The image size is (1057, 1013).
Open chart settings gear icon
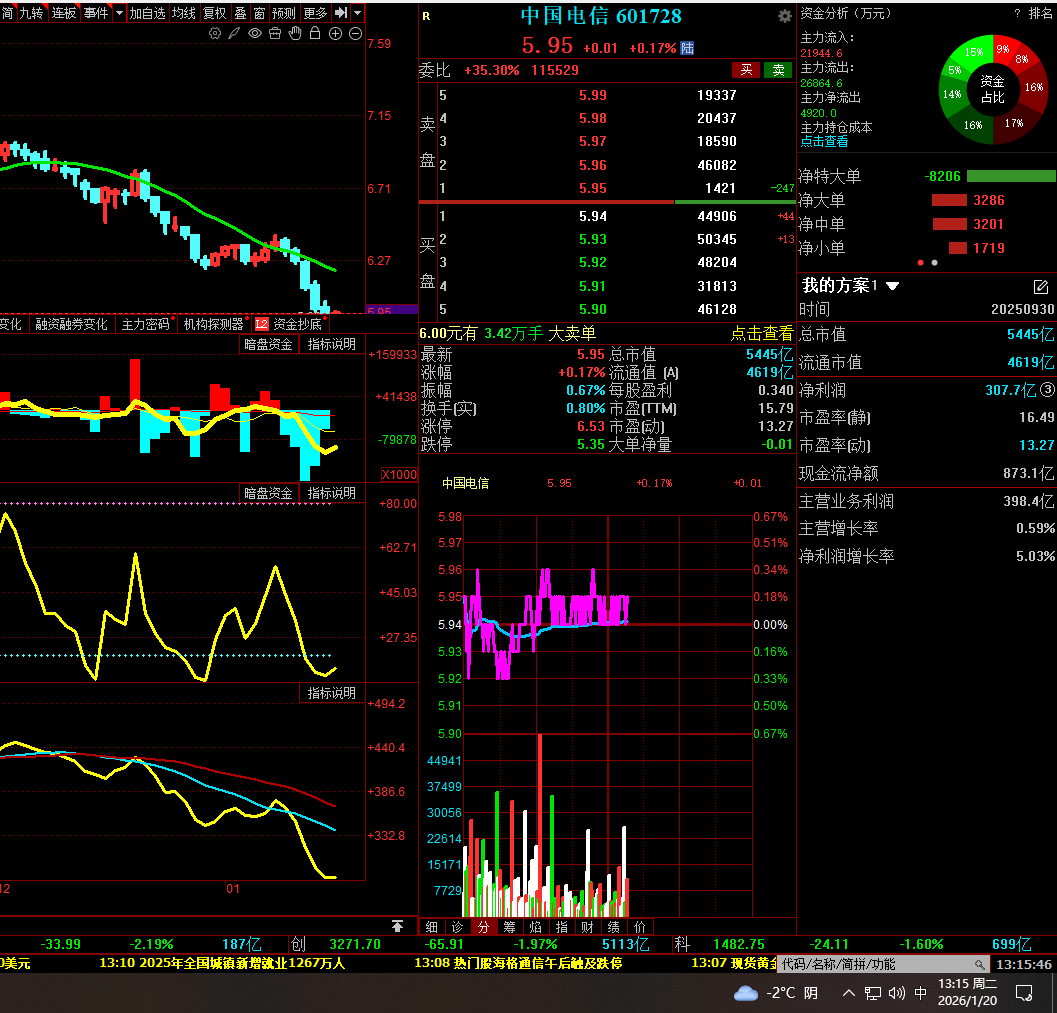pyautogui.click(x=214, y=33)
